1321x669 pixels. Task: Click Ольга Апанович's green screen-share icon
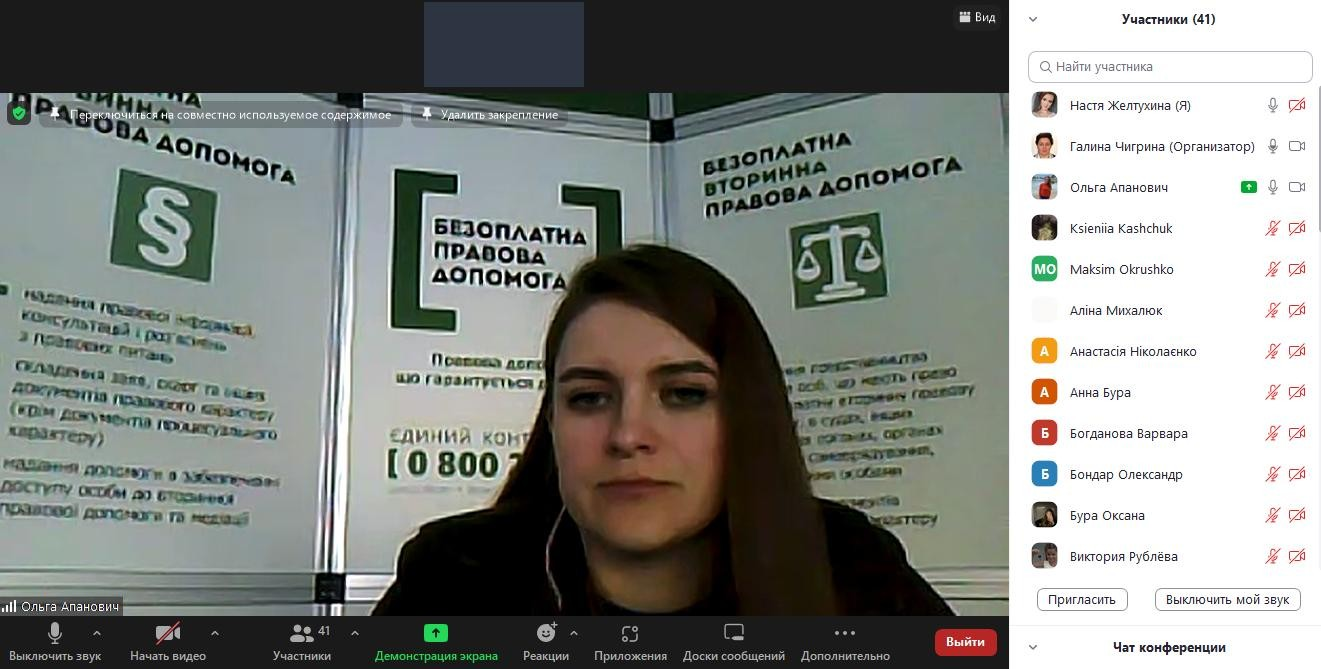1248,187
